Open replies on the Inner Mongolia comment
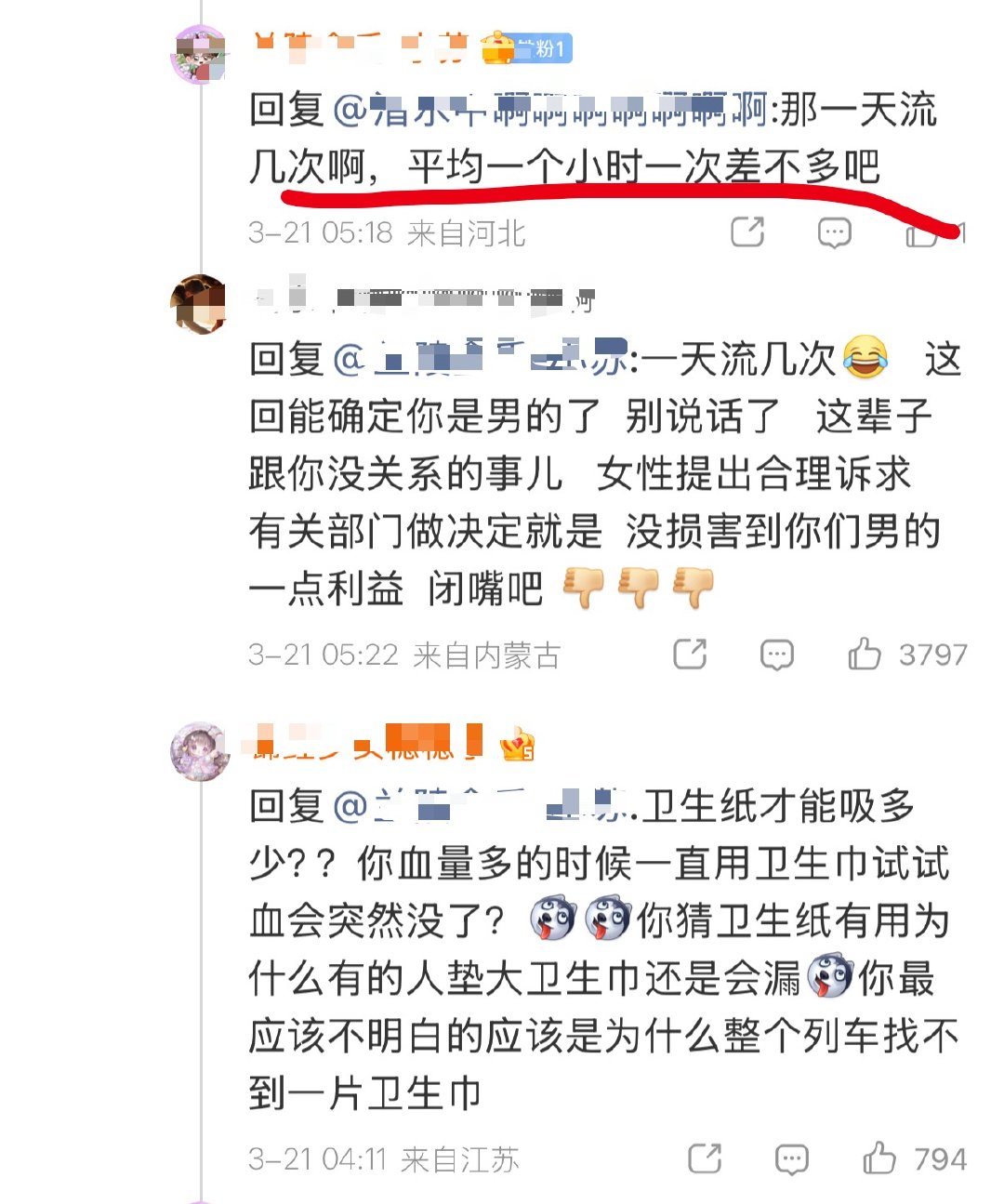1004x1204 pixels. (x=776, y=655)
